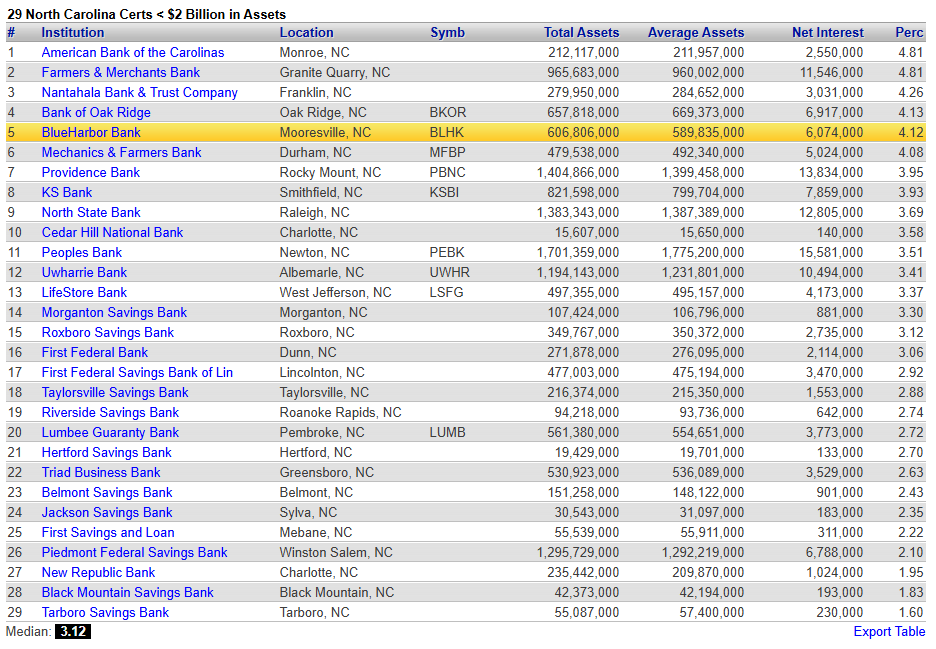Open the Uwharrie Bank link
The height and width of the screenshot is (649, 936).
point(84,272)
